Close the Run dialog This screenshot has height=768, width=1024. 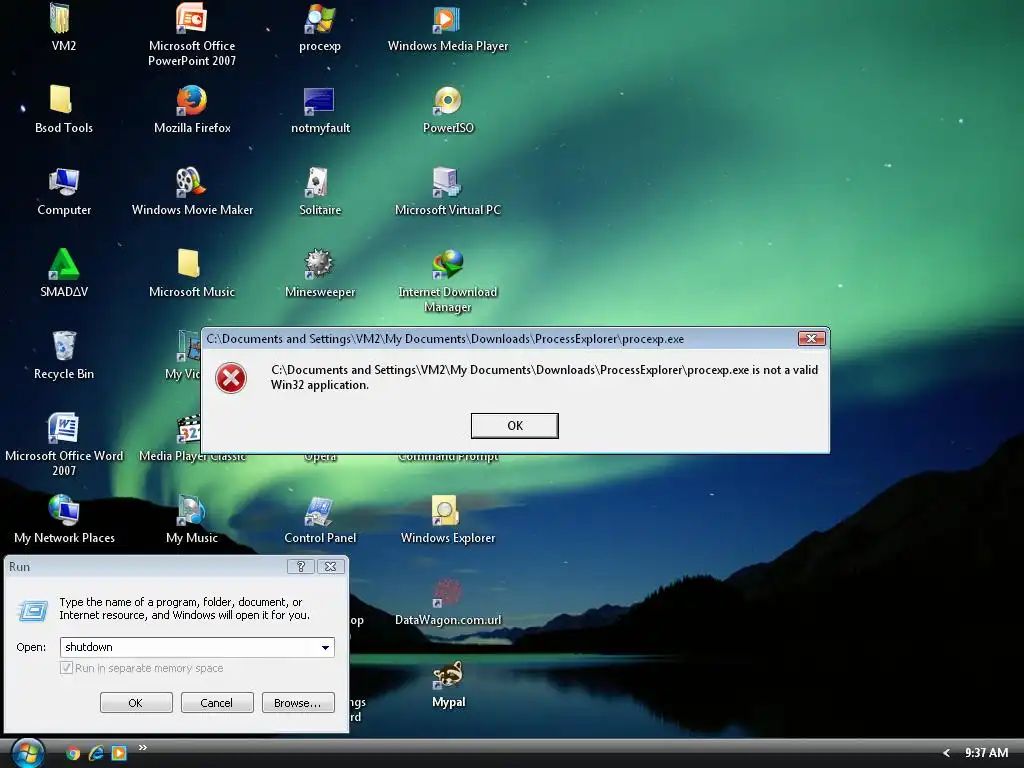[x=330, y=566]
